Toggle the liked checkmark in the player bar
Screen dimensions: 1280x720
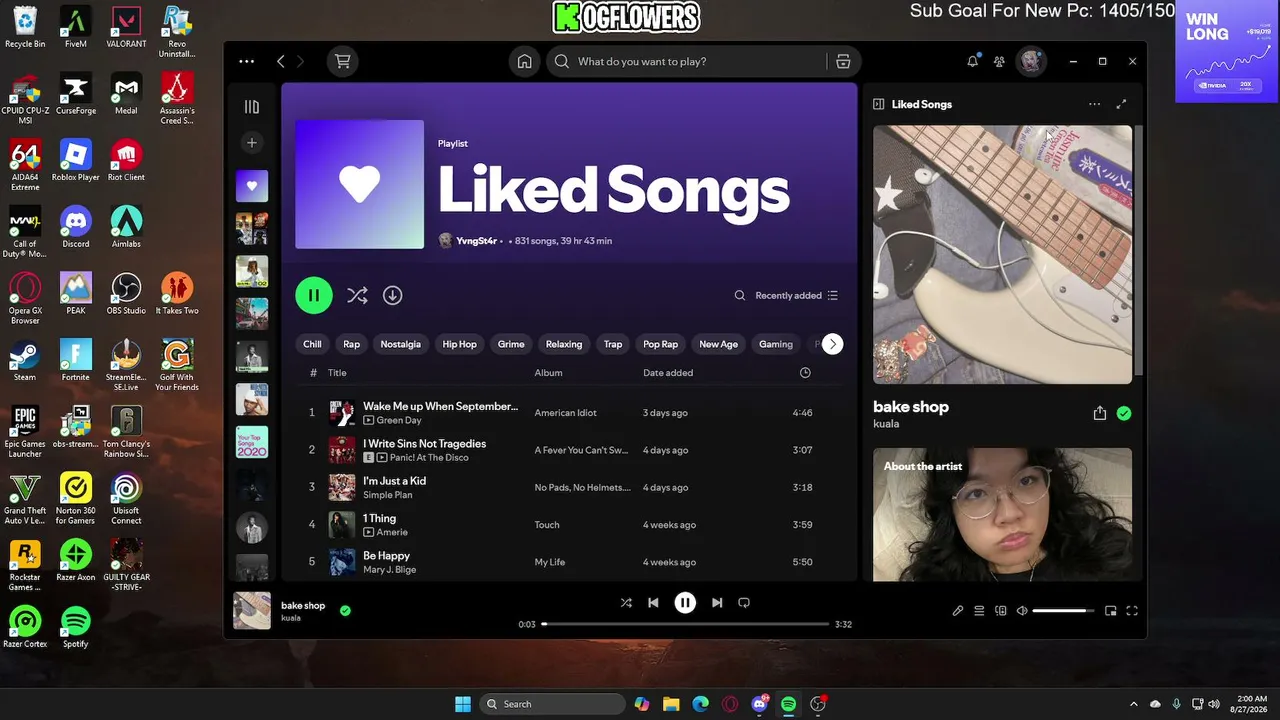pos(345,611)
